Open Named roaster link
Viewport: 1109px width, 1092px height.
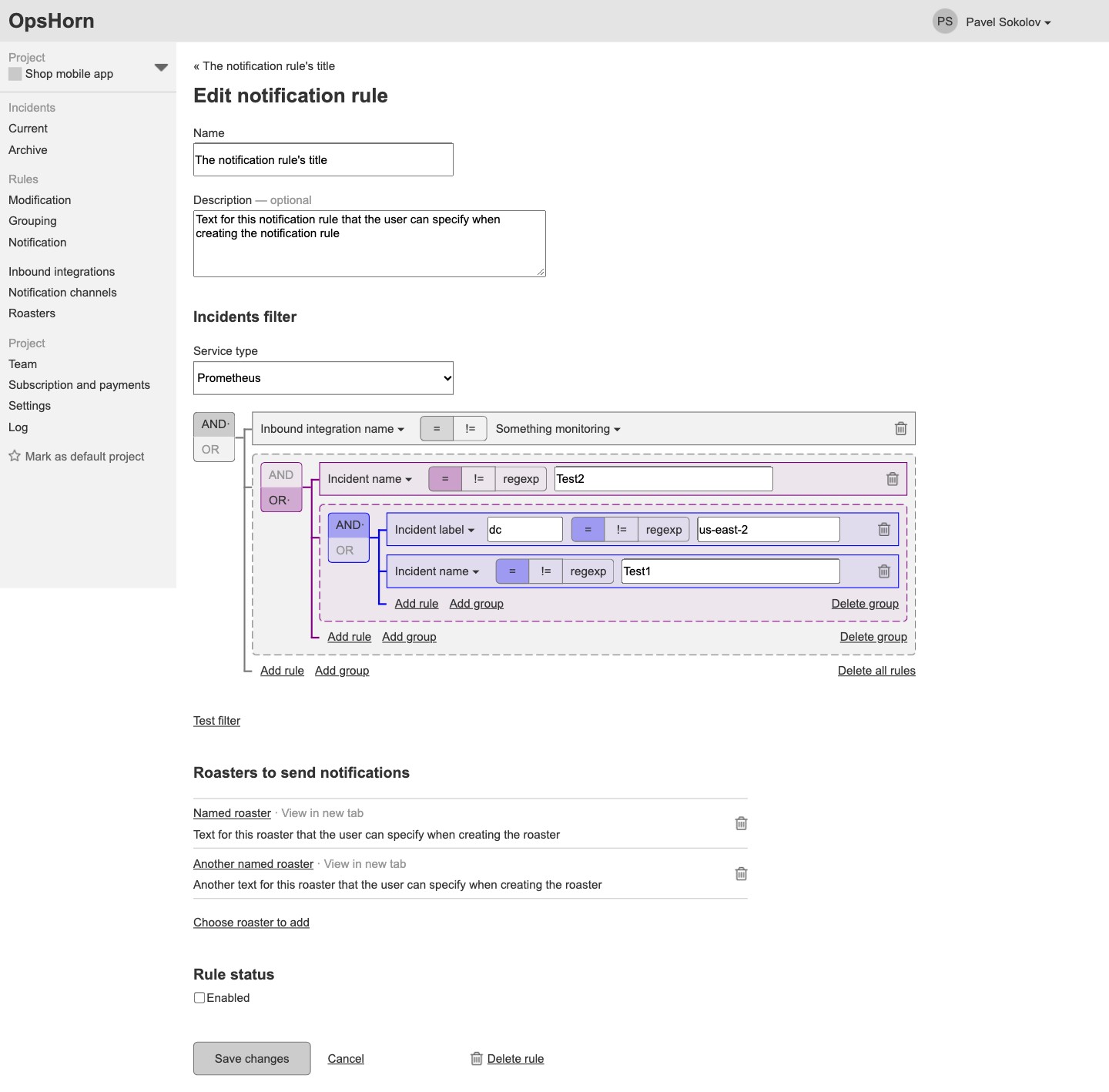(x=232, y=813)
